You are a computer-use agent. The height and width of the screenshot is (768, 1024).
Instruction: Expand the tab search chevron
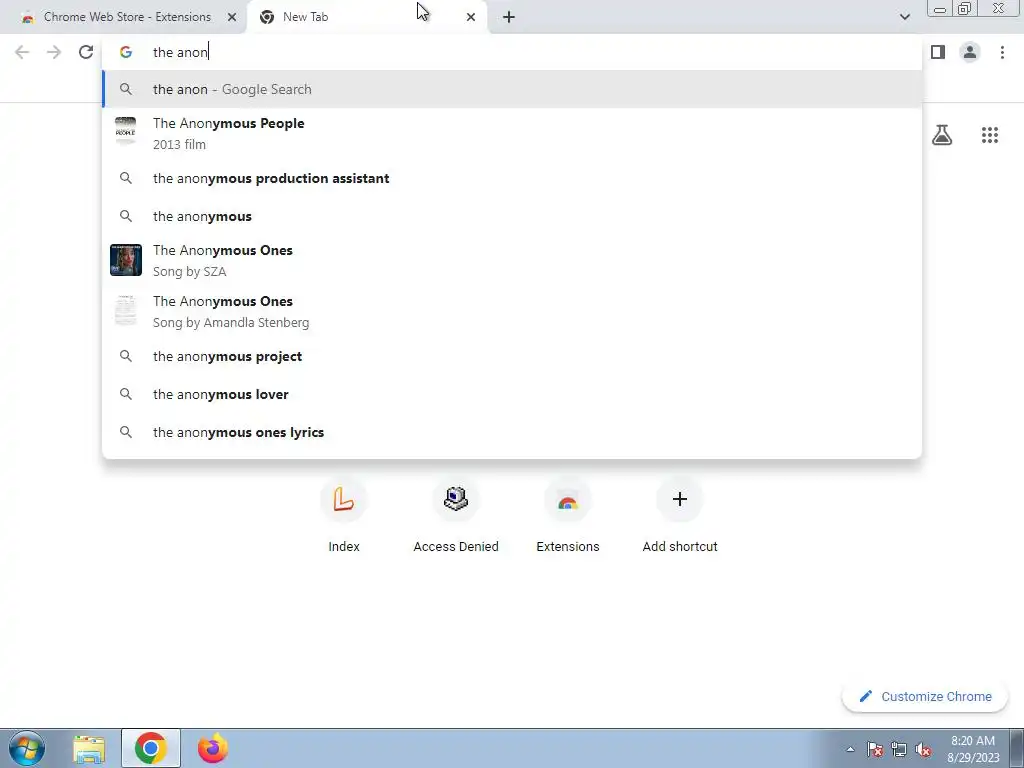tap(904, 17)
